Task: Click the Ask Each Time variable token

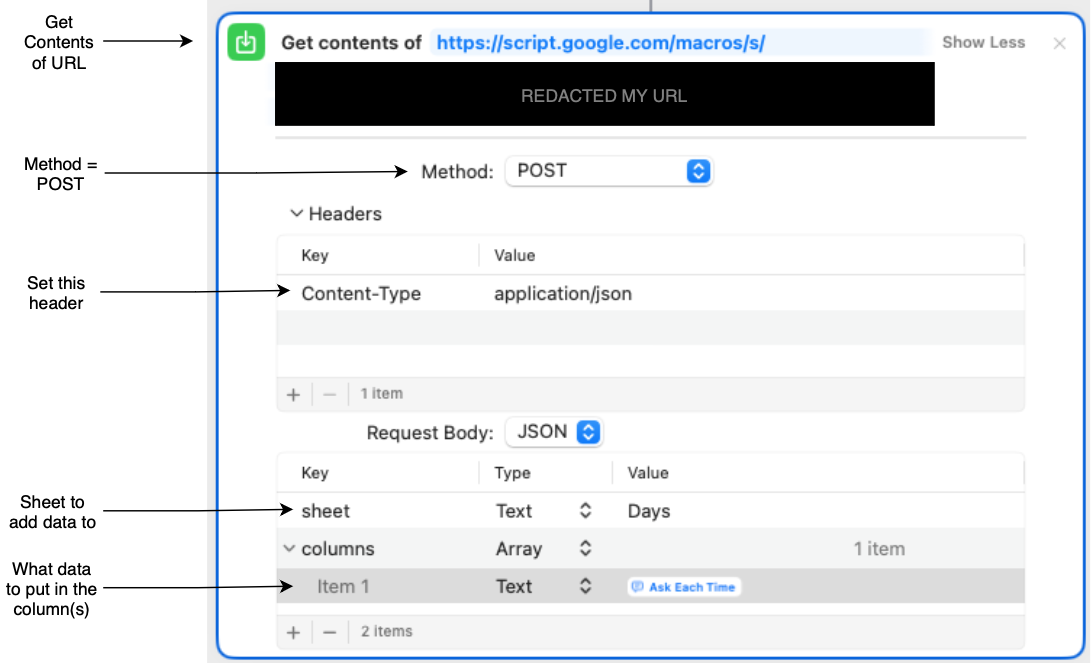Action: click(684, 586)
